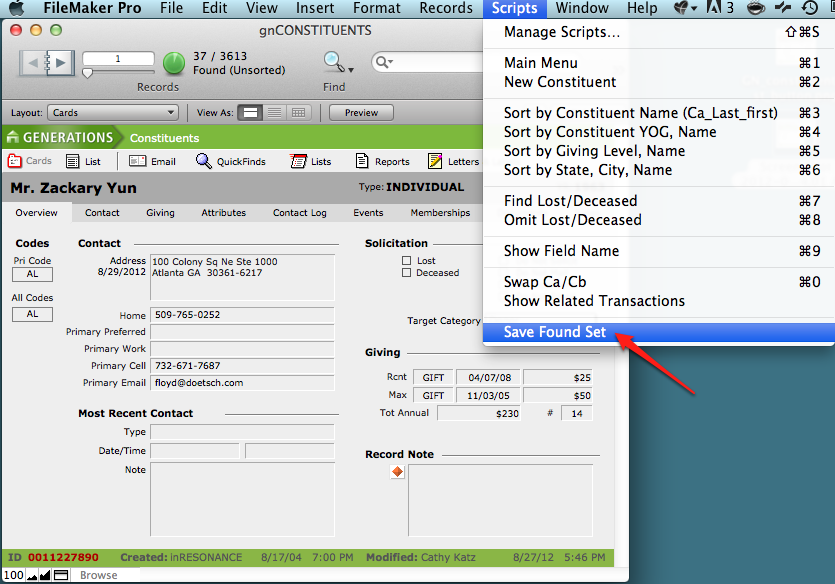Go to GENERATIONS home icon
835x584 pixels.
14,137
